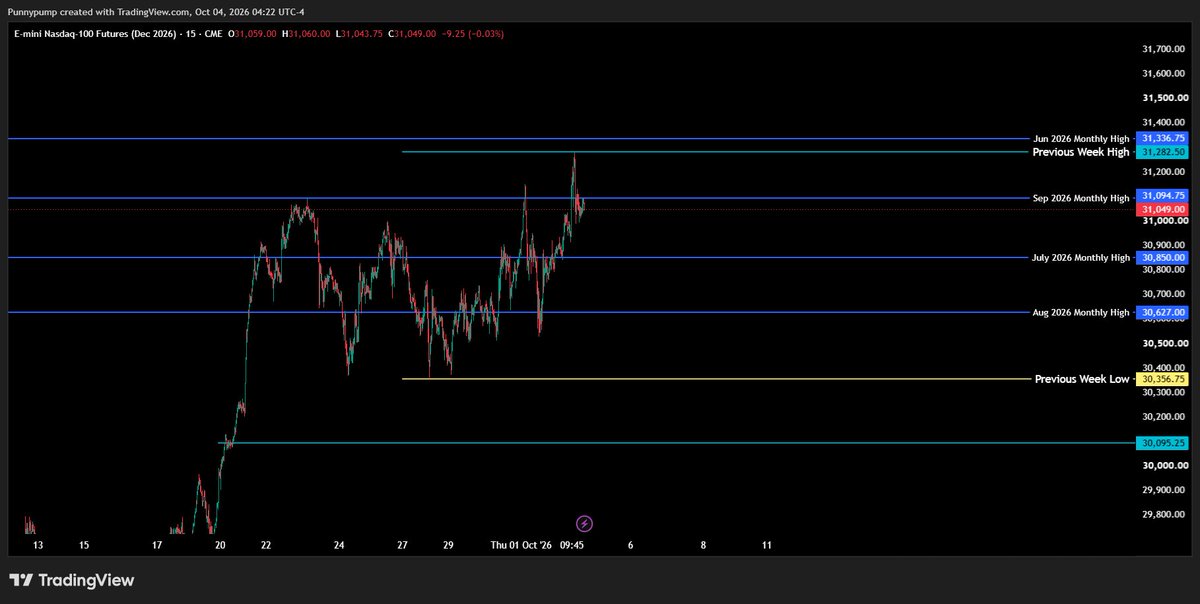The height and width of the screenshot is (604, 1200).
Task: Click 29,900.00 on the price scale
Action: 1164,490
